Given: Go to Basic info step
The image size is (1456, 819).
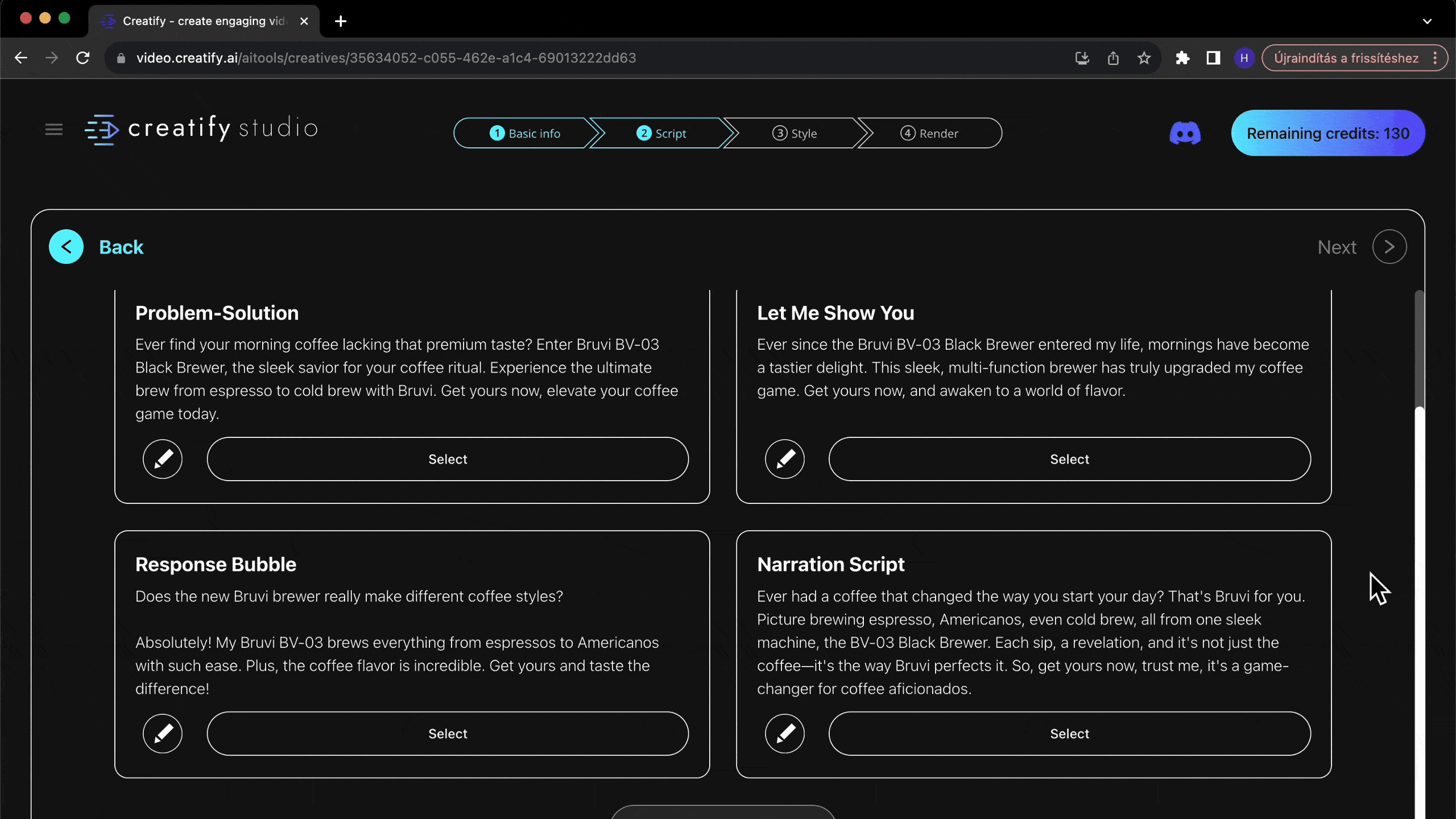Looking at the screenshot, I should pos(524,133).
